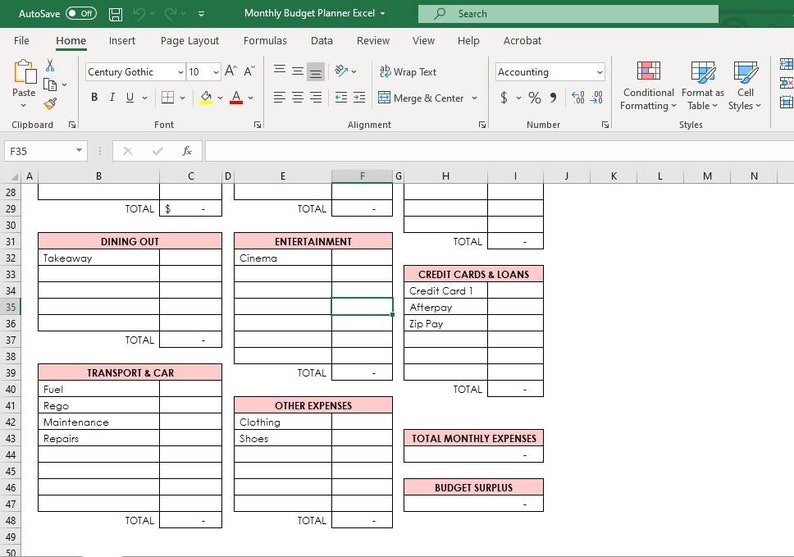Click Increase Indent icon
794x557 pixels.
(x=360, y=97)
